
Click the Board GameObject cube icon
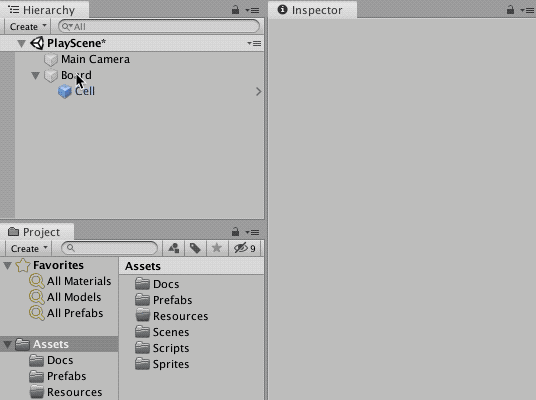pos(51,76)
